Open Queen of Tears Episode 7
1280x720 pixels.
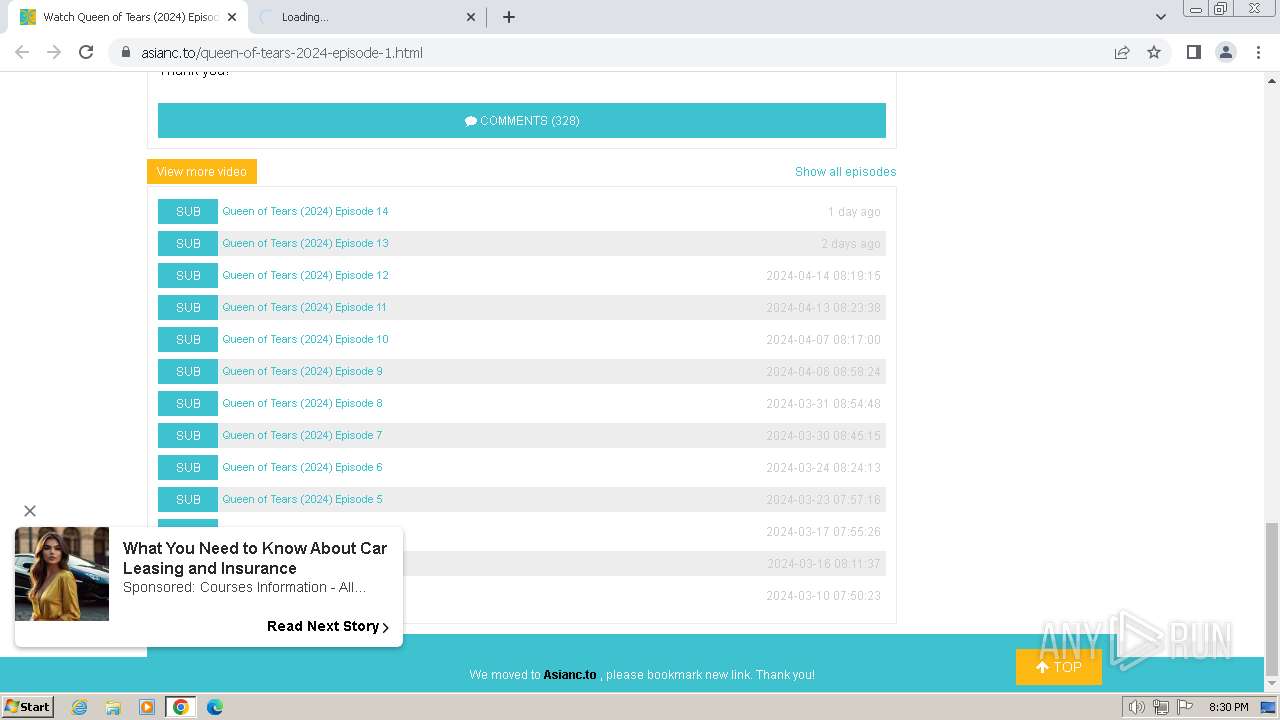[302, 435]
